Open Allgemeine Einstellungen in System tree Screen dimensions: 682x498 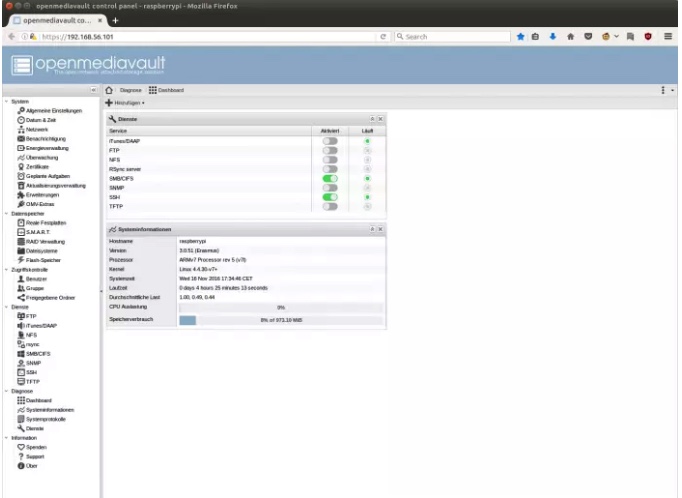click(50, 110)
